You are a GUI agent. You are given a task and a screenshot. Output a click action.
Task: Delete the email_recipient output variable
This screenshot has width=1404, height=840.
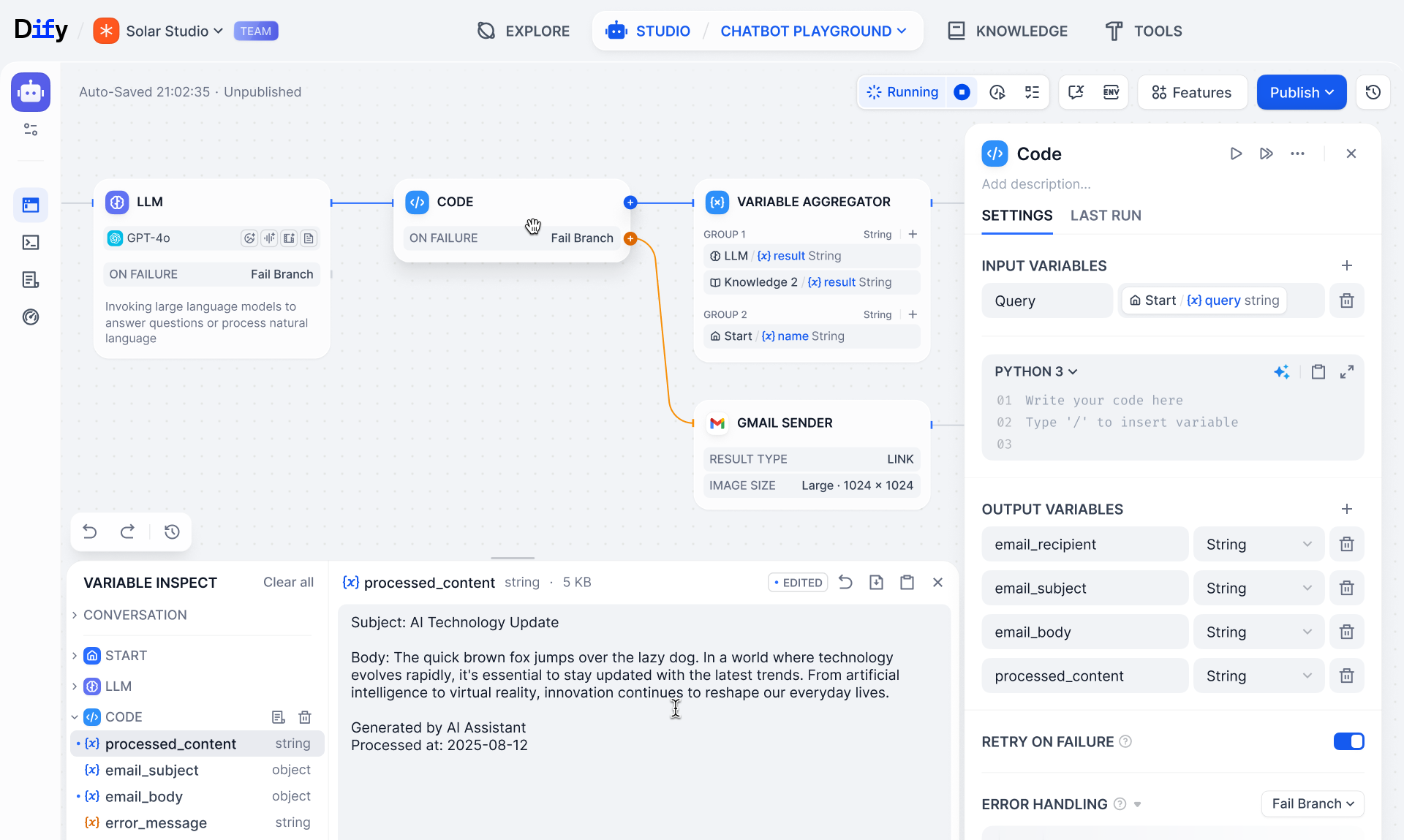1347,544
